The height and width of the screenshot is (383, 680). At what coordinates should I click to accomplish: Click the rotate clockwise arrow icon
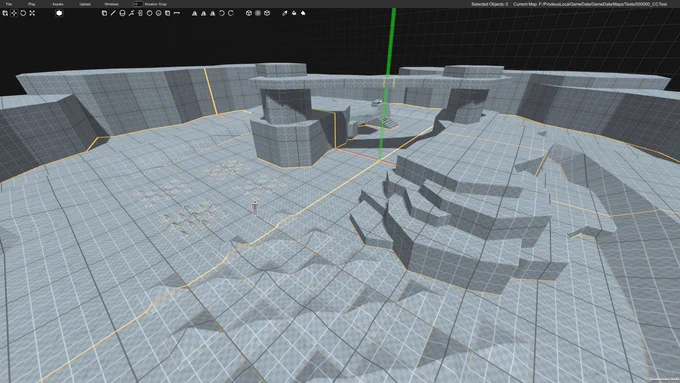click(x=231, y=13)
